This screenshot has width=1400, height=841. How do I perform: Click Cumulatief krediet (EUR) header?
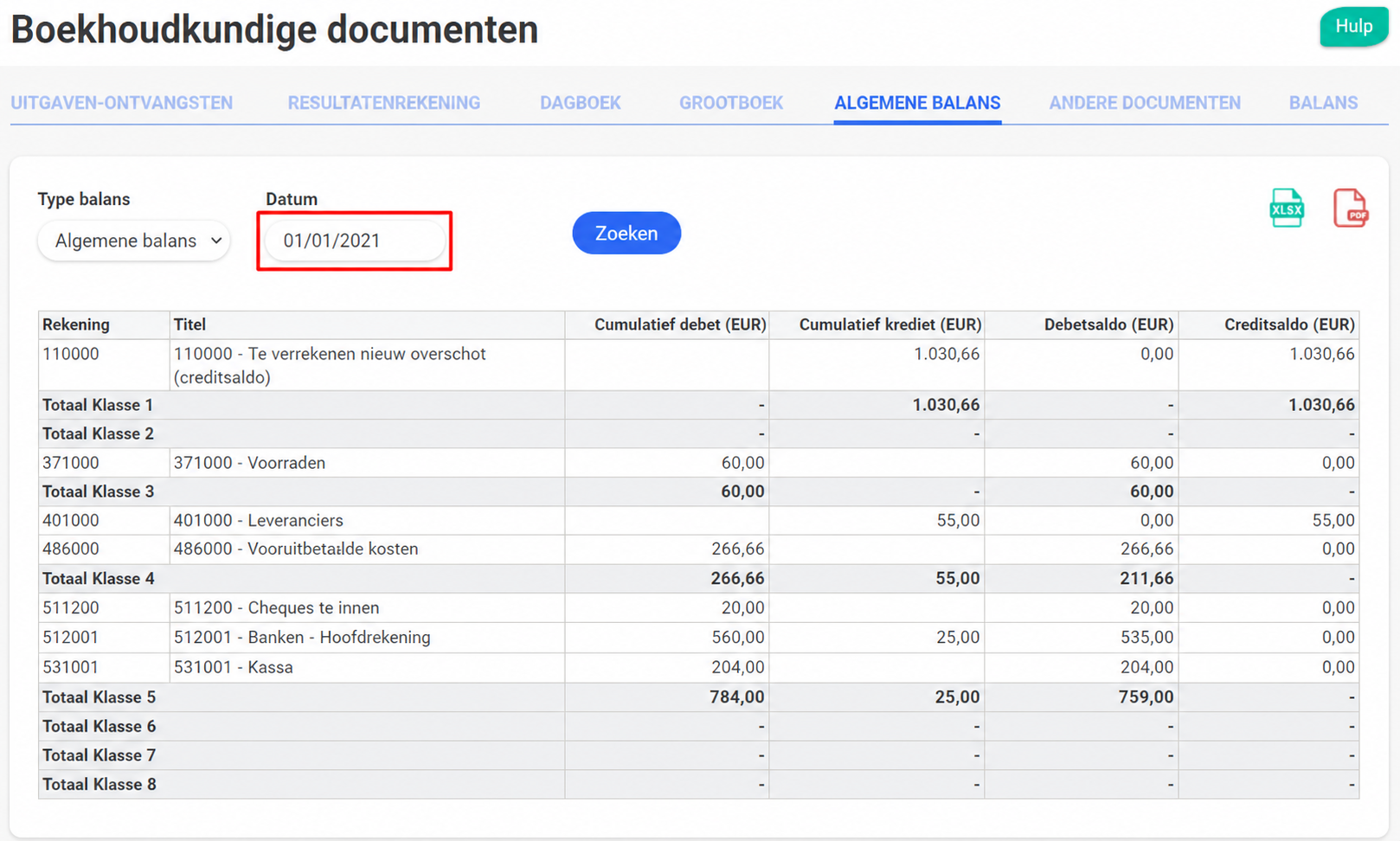[x=877, y=324]
